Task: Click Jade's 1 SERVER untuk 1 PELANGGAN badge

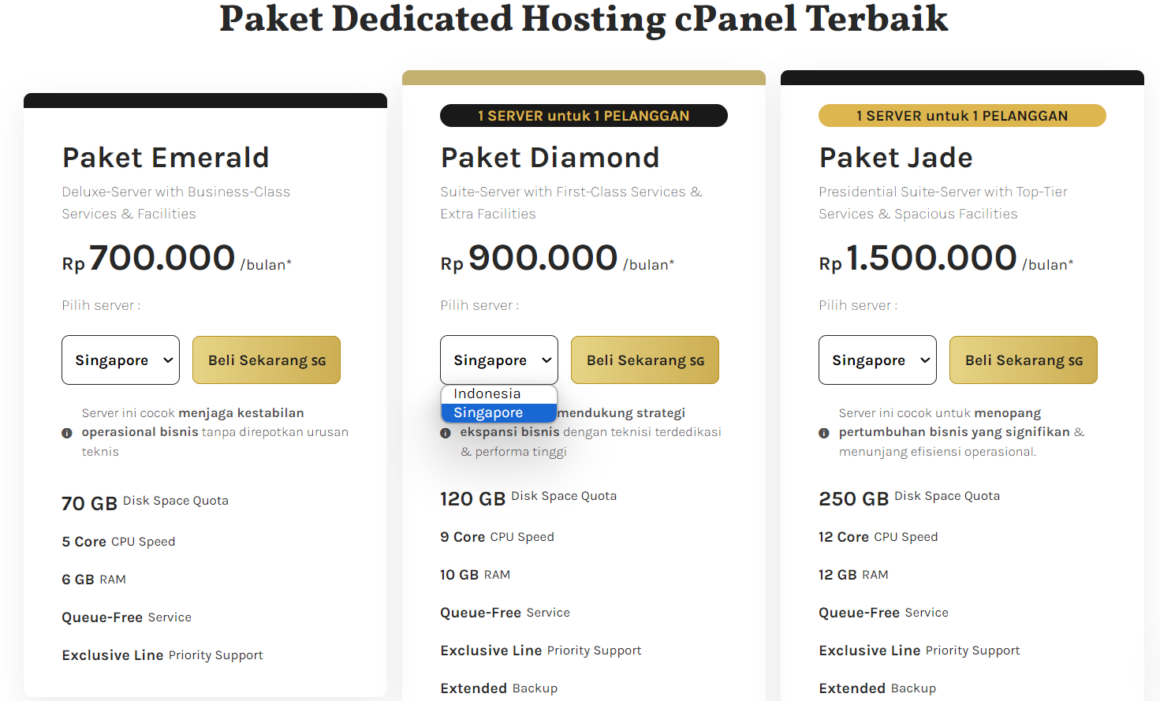Action: (962, 115)
